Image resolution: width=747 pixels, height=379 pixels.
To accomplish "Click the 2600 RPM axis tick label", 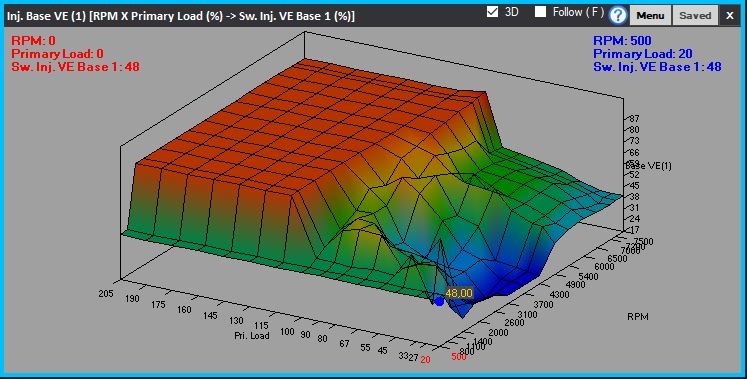I will 514,323.
